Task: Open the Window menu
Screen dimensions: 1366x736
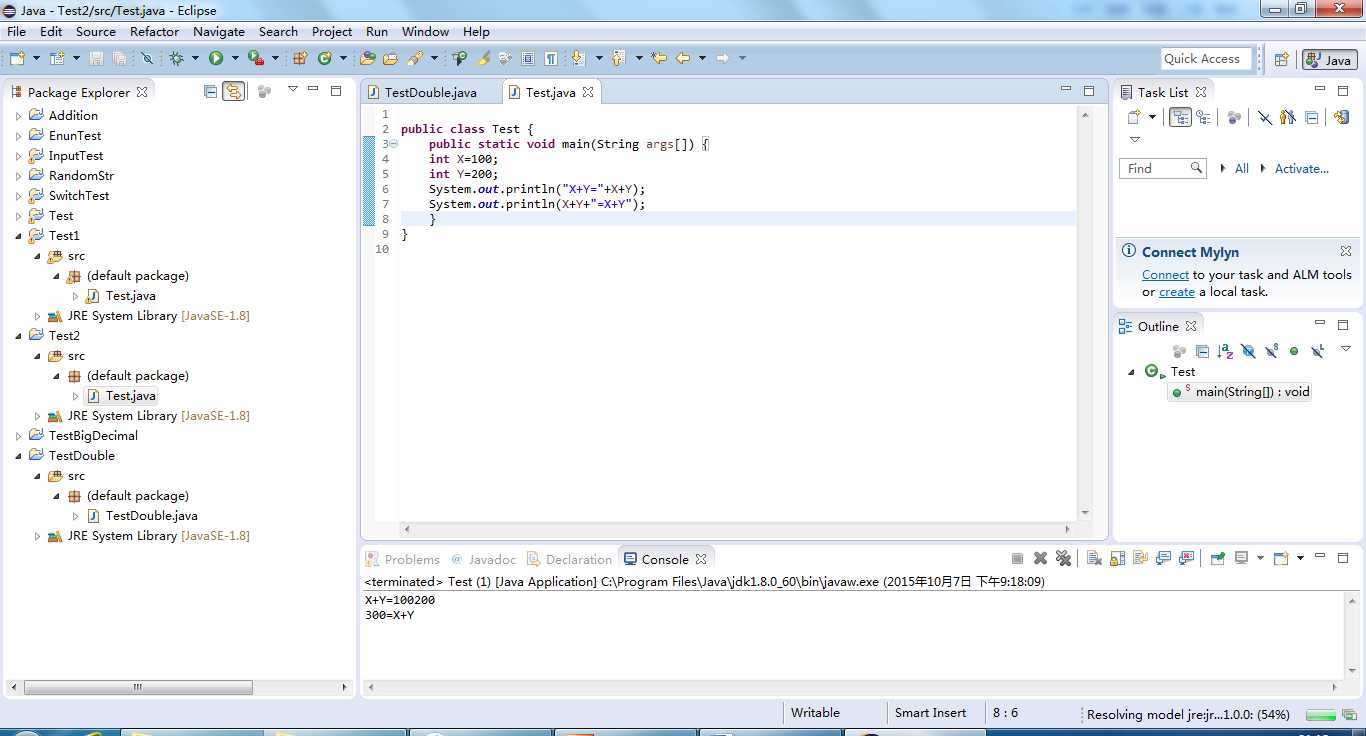Action: click(x=426, y=31)
